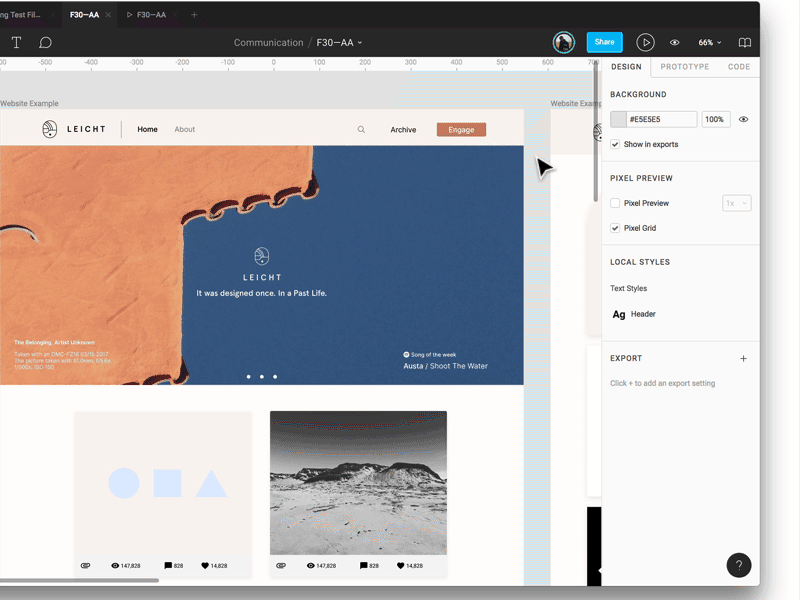
Task: Click the orange Engage button
Action: (x=461, y=130)
